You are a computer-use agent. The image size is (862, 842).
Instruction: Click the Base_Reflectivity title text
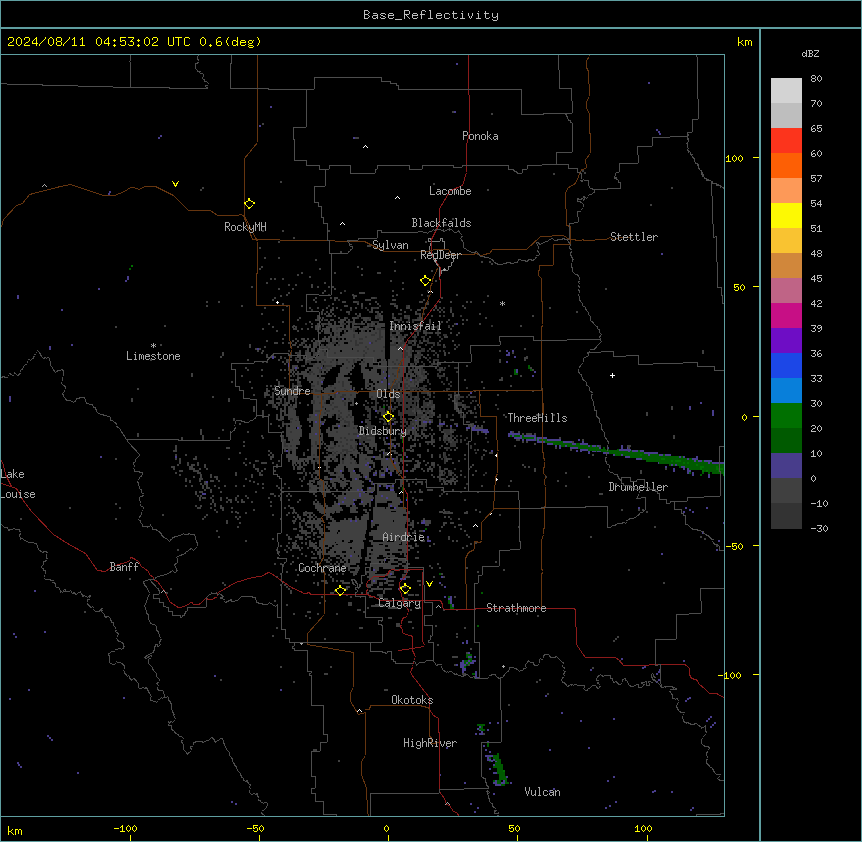coord(431,15)
